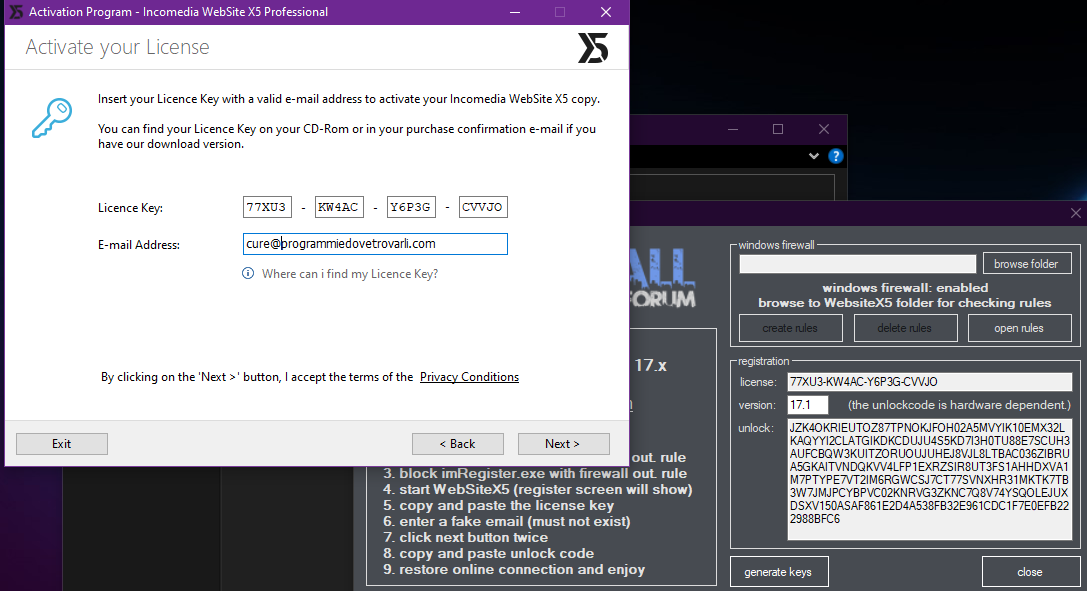
Task: Open 'Where can i find my Licence Key?'
Action: pos(349,274)
